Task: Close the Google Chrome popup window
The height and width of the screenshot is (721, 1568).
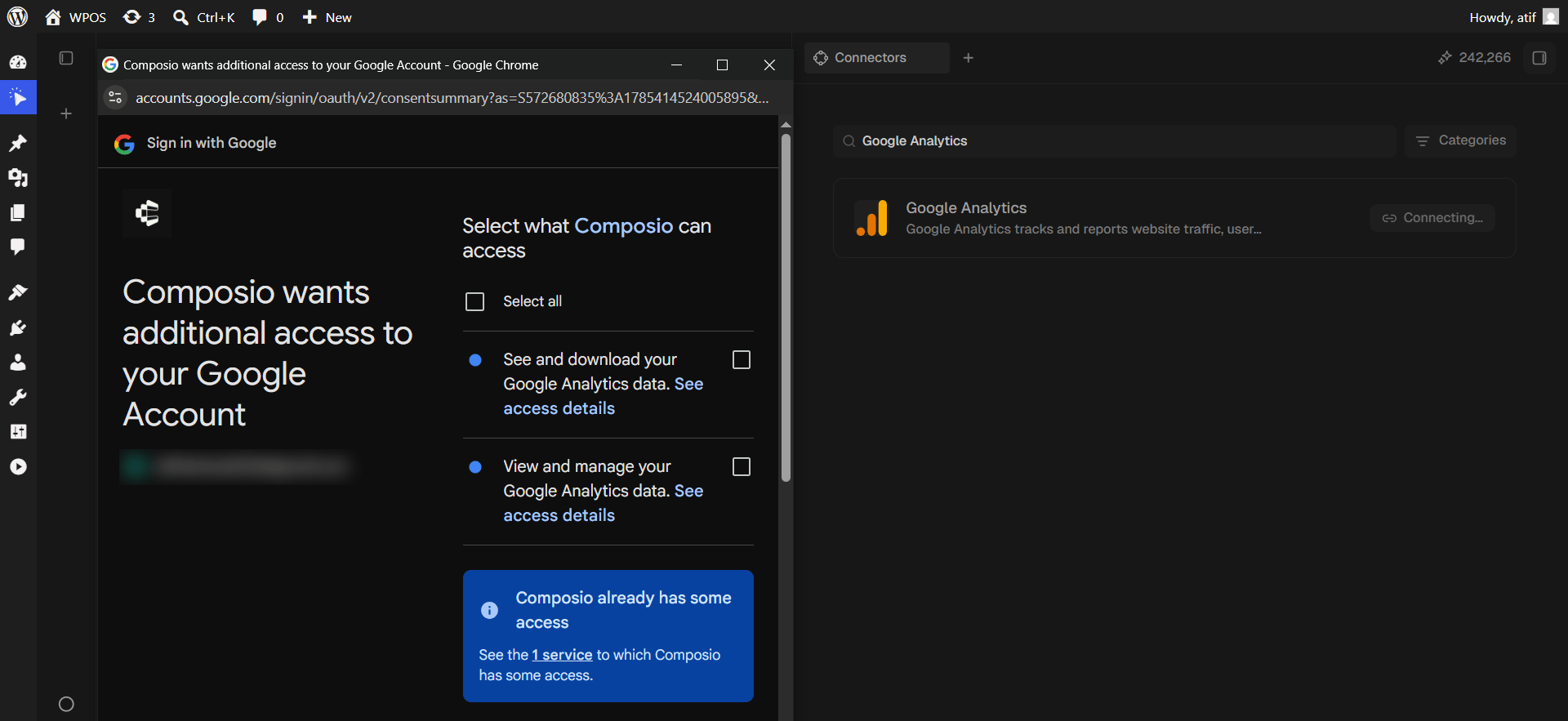Action: 769,65
